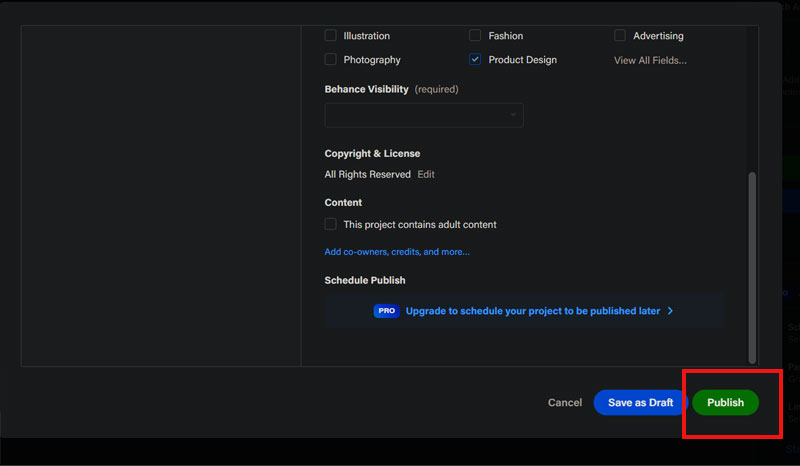Viewport: 800px width, 466px height.
Task: Publish the project
Action: [725, 402]
